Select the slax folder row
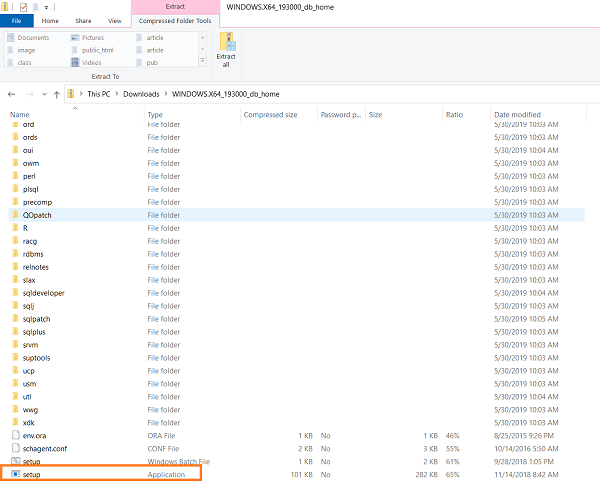 pyautogui.click(x=297, y=280)
